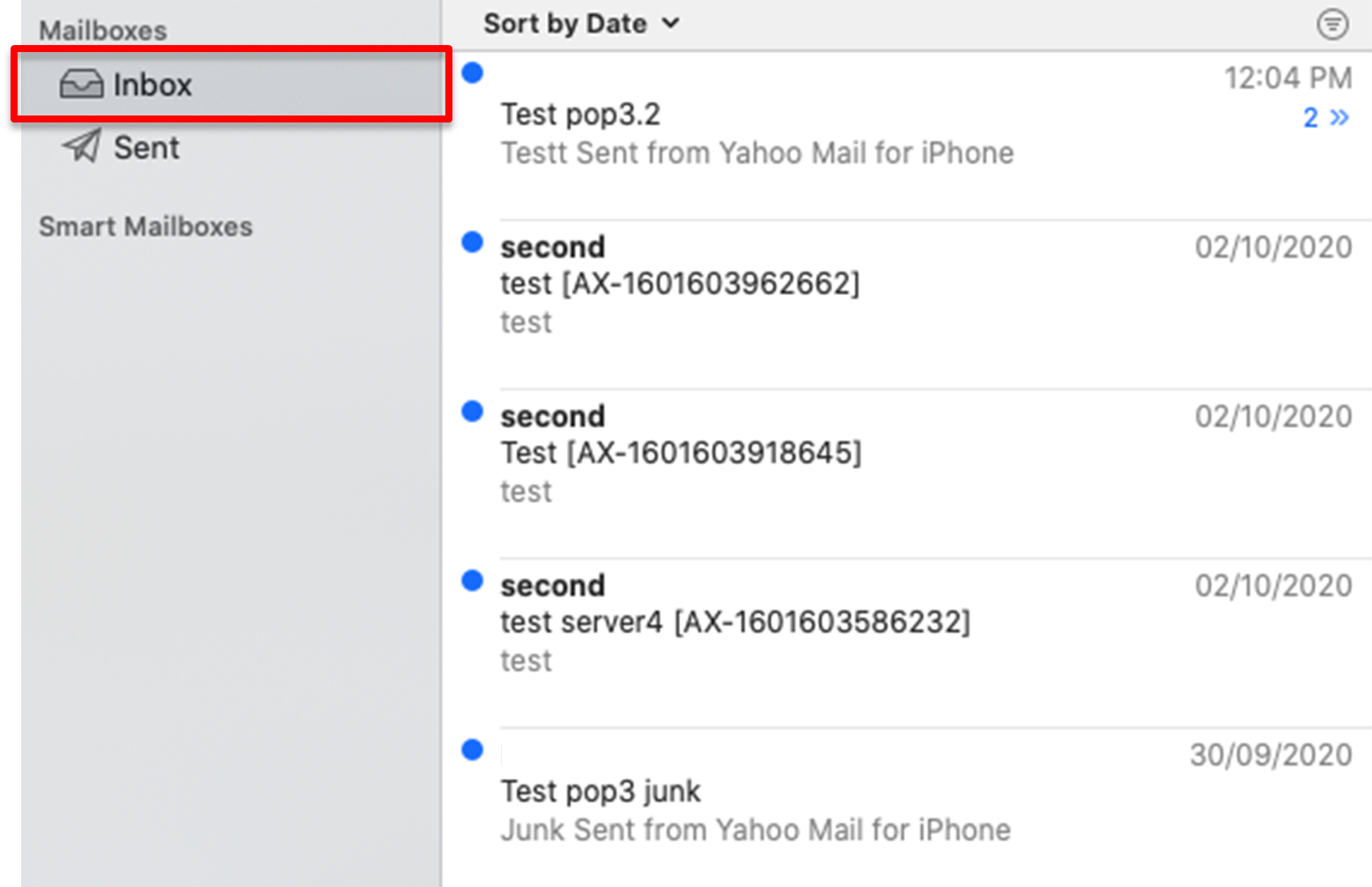Click unread dot of AX-1601603962662 message
This screenshot has height=887, width=1372.
point(472,242)
